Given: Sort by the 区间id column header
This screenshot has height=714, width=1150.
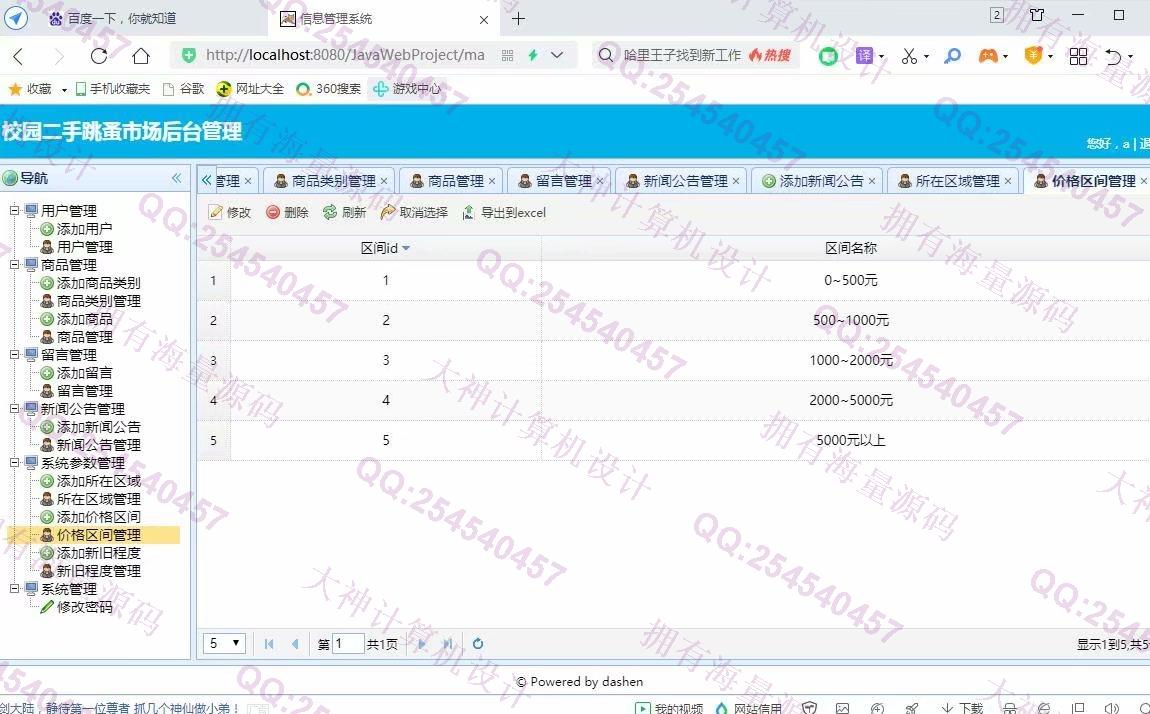Looking at the screenshot, I should pos(386,248).
